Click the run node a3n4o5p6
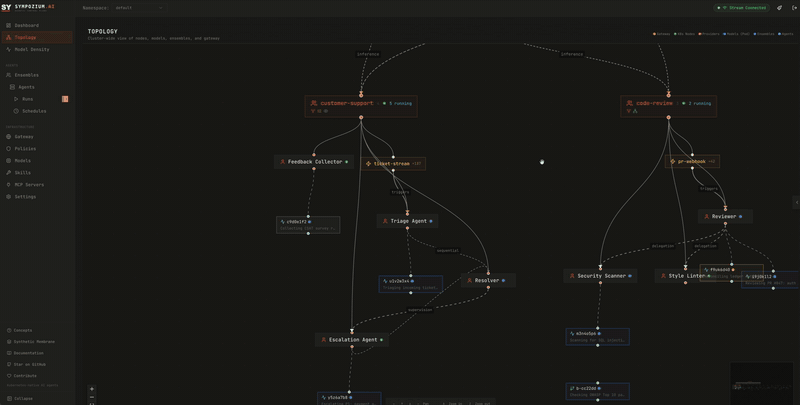Image resolution: width=800 pixels, height=405 pixels. [x=597, y=337]
